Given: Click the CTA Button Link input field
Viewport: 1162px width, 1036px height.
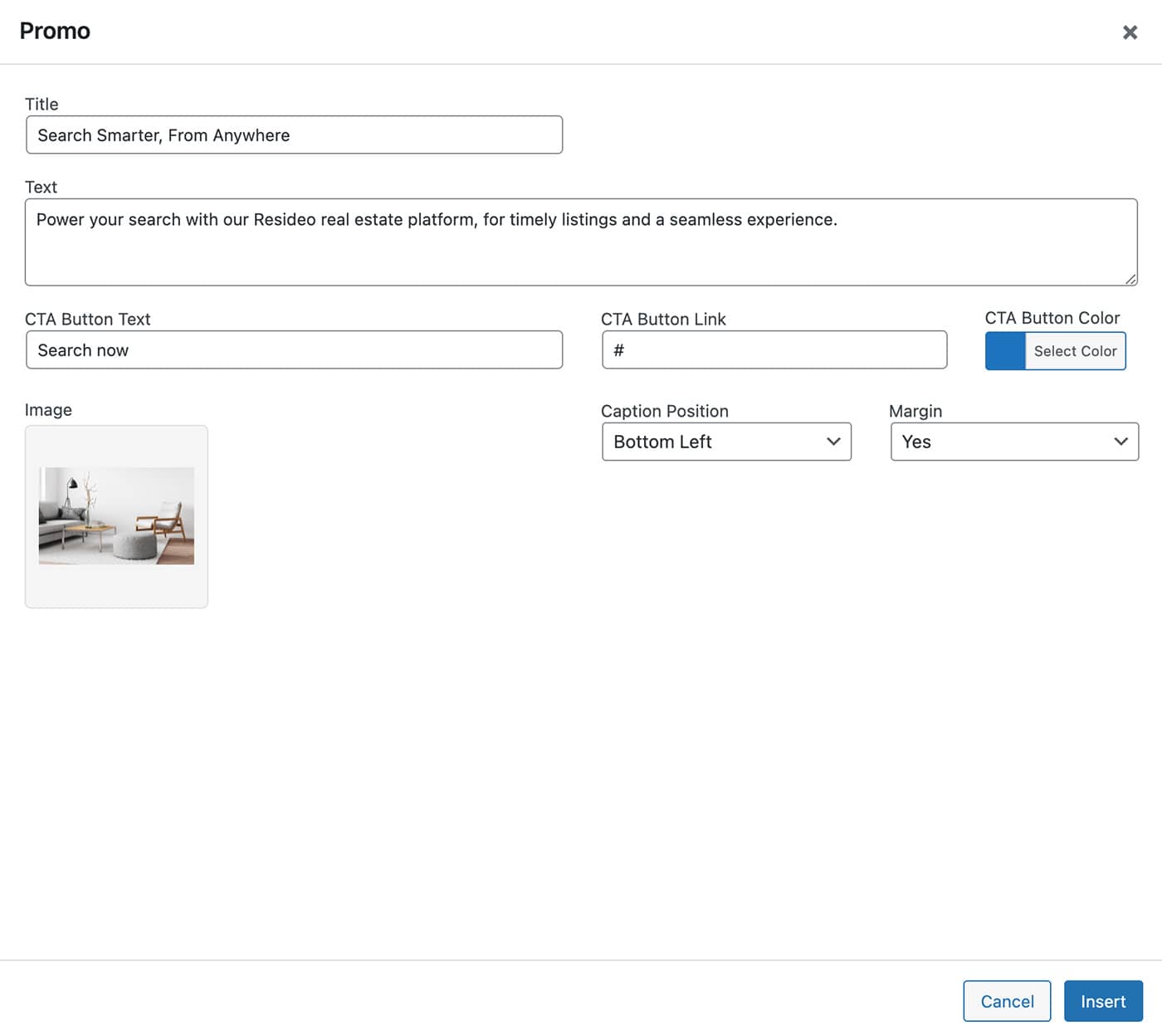Looking at the screenshot, I should coord(774,350).
